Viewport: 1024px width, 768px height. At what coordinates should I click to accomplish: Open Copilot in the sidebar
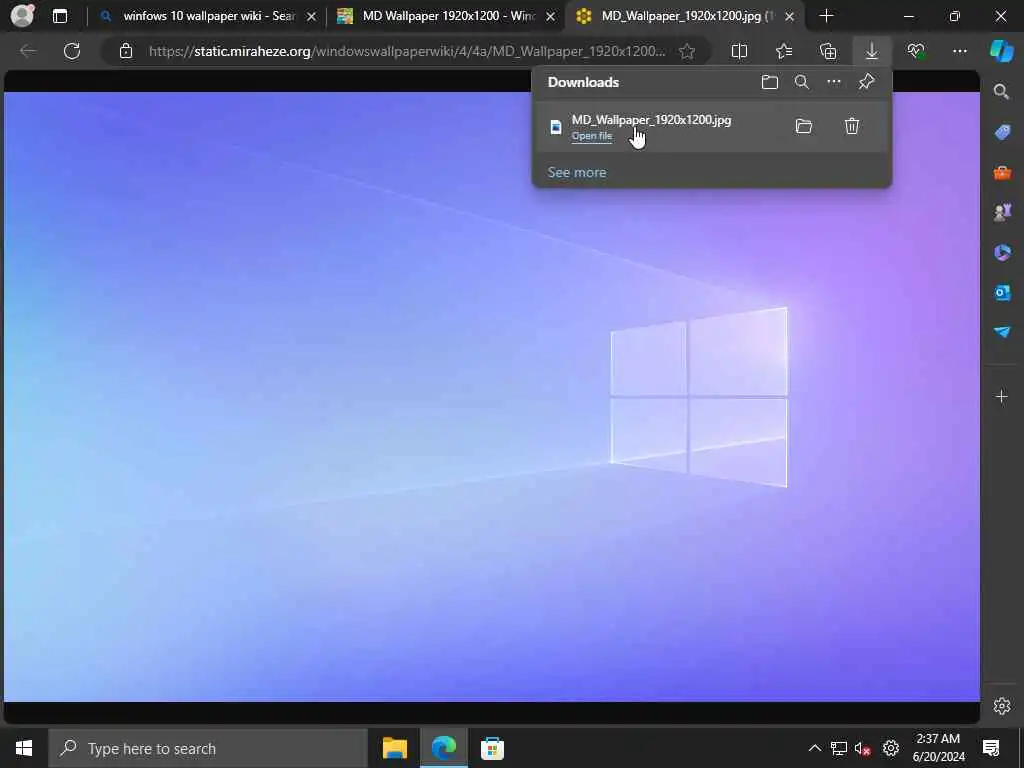tap(1002, 51)
